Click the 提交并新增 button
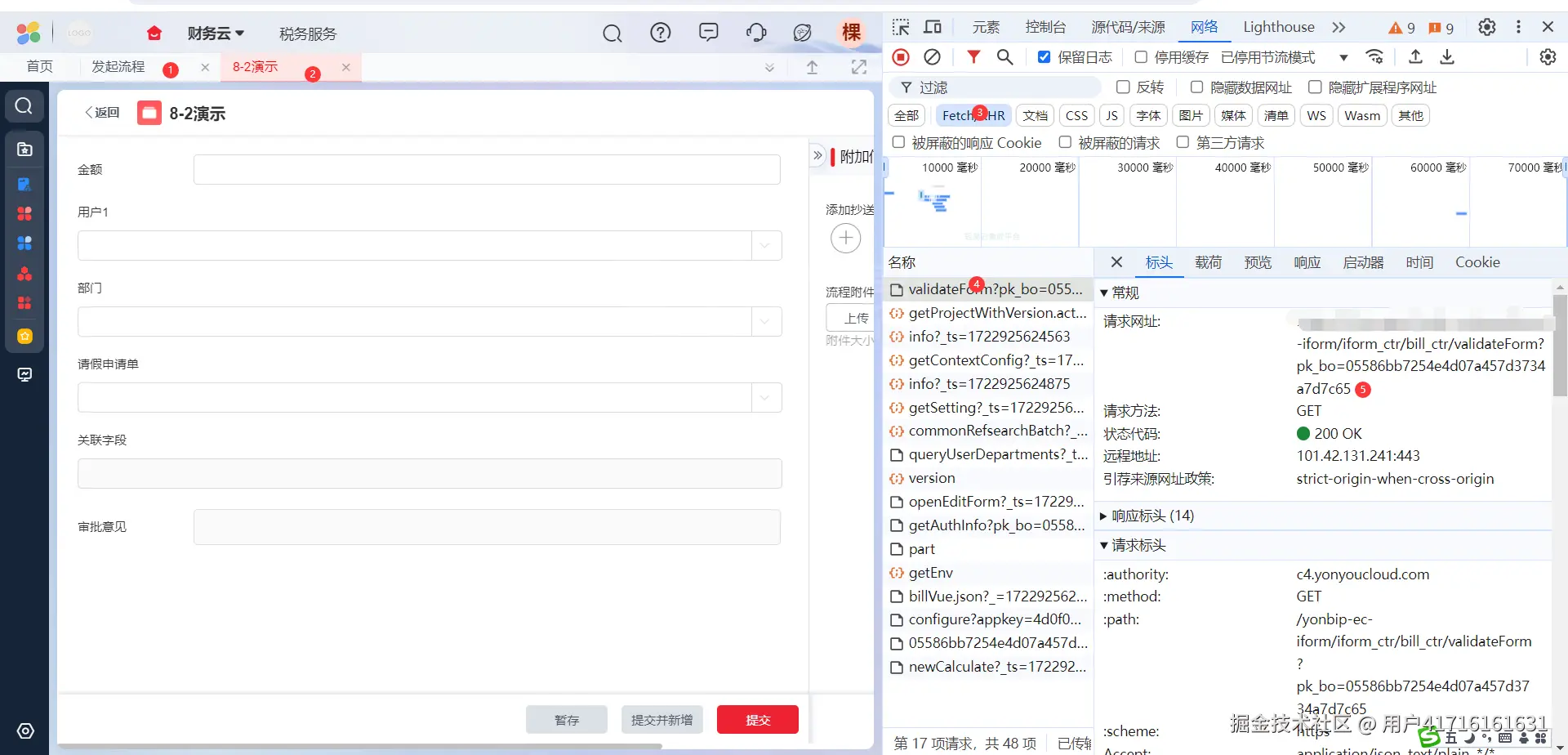The image size is (1568, 755). (x=661, y=720)
